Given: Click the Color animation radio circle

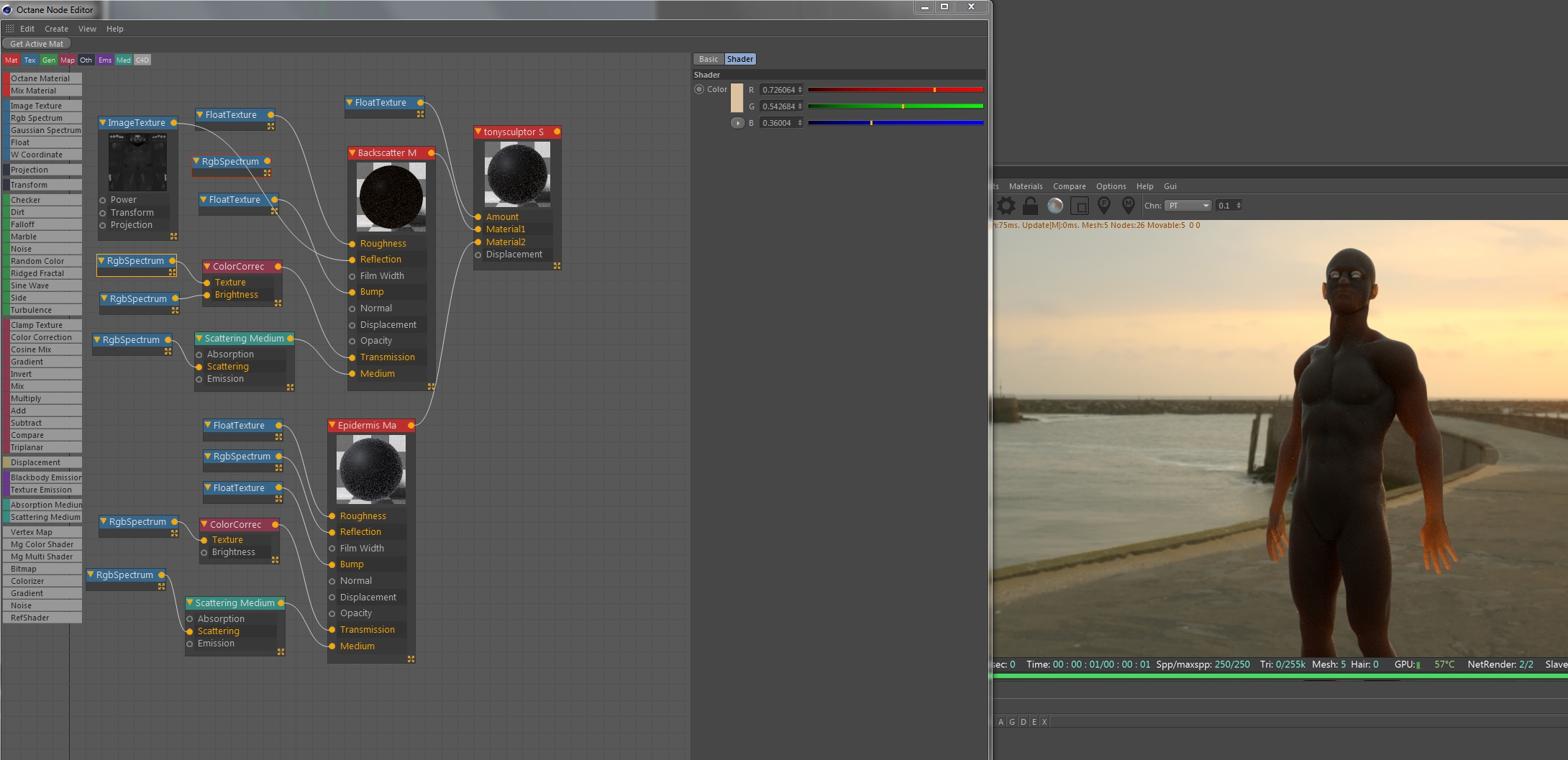Looking at the screenshot, I should 699,90.
